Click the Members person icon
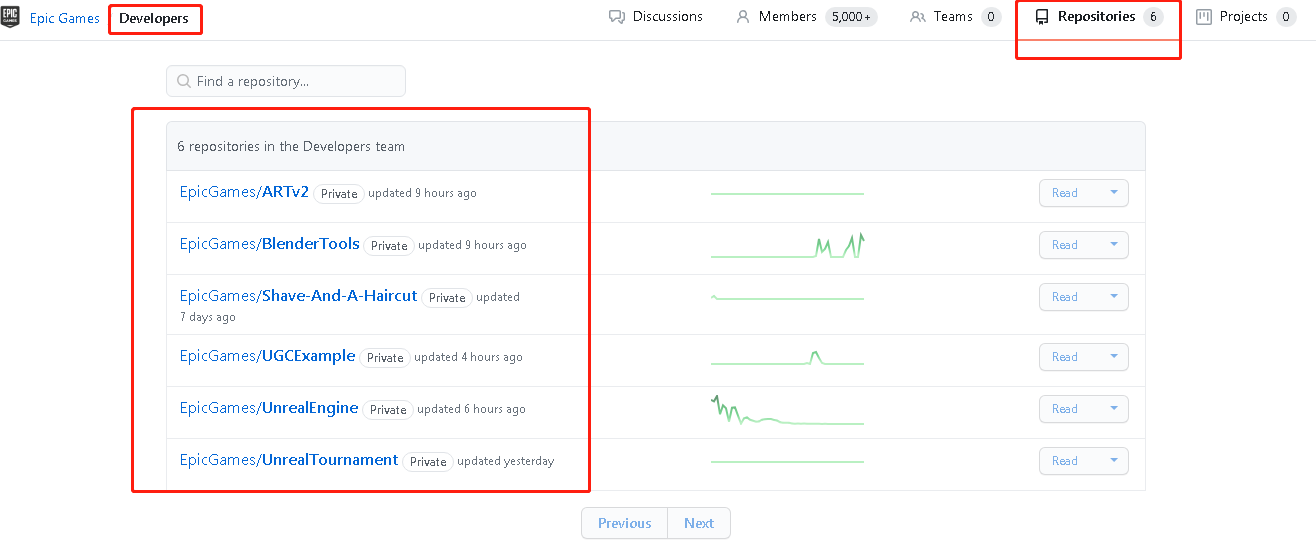1316x547 pixels. click(743, 17)
